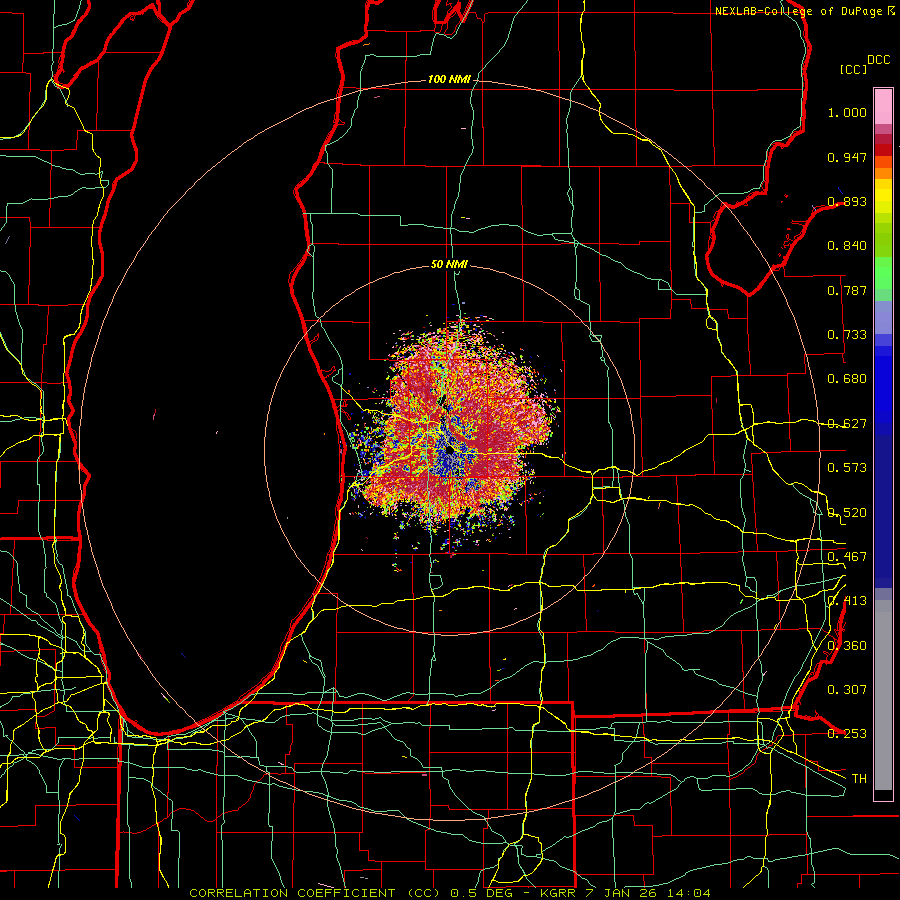Click the DCC label above the color scale
This screenshot has height=900, width=900.
(878, 60)
